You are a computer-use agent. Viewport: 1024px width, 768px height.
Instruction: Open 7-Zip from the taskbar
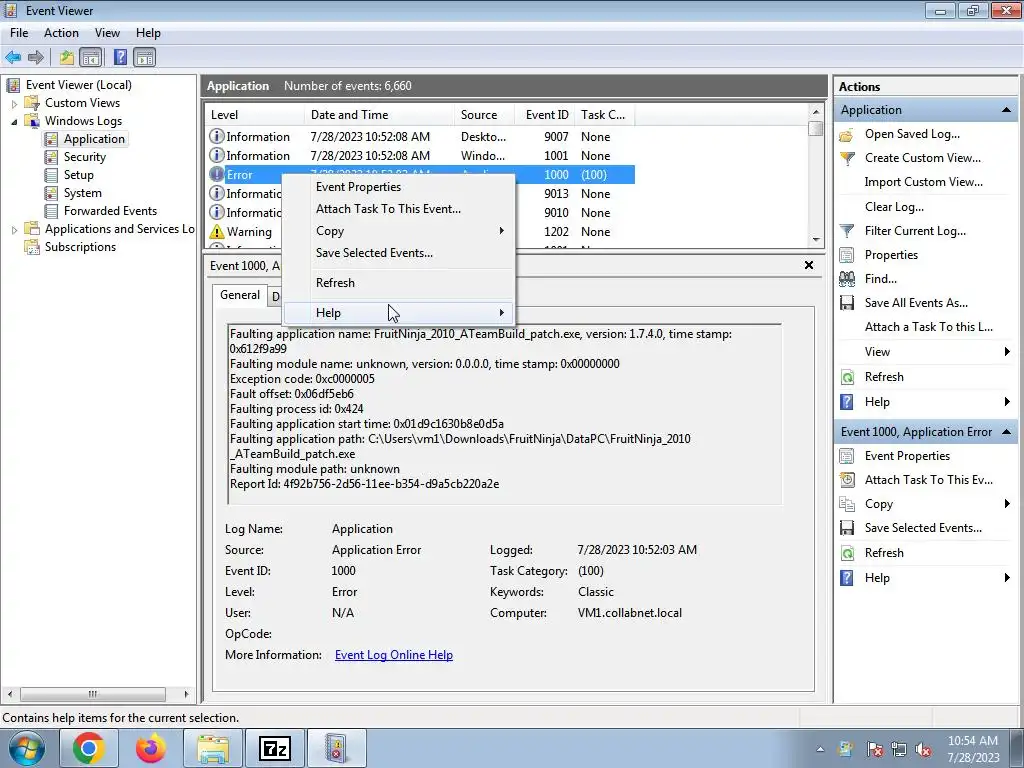(274, 748)
